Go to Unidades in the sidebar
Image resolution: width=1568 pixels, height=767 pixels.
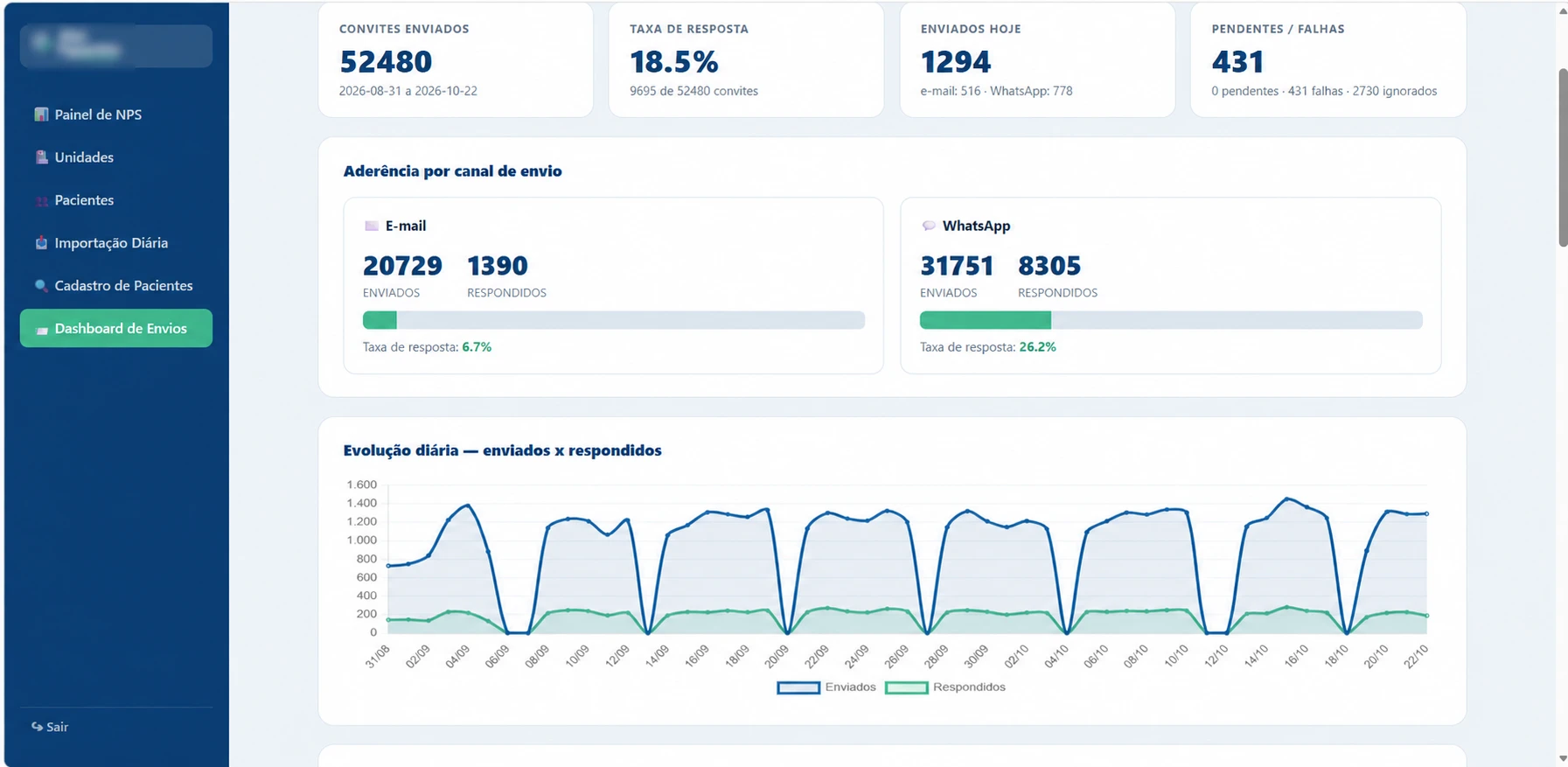(116, 157)
